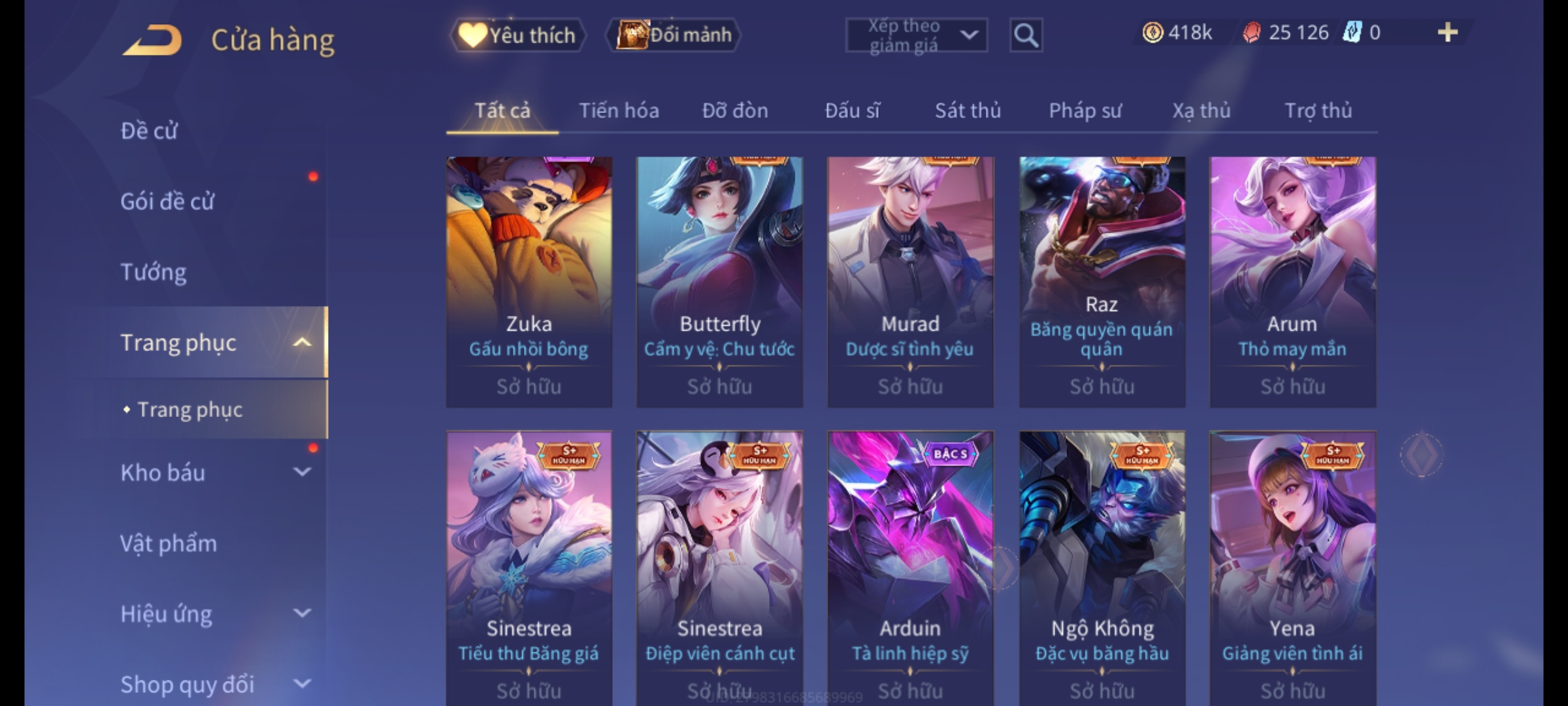Tap the golden back arrow icon
Viewport: 1568px width, 706px height.
tap(152, 40)
